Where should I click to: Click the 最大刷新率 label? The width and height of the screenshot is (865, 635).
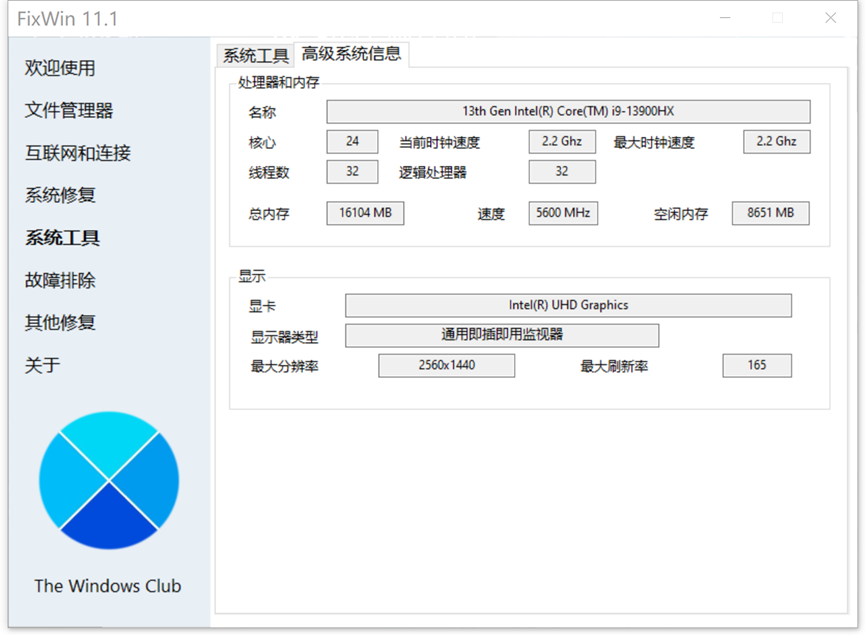pyautogui.click(x=613, y=366)
